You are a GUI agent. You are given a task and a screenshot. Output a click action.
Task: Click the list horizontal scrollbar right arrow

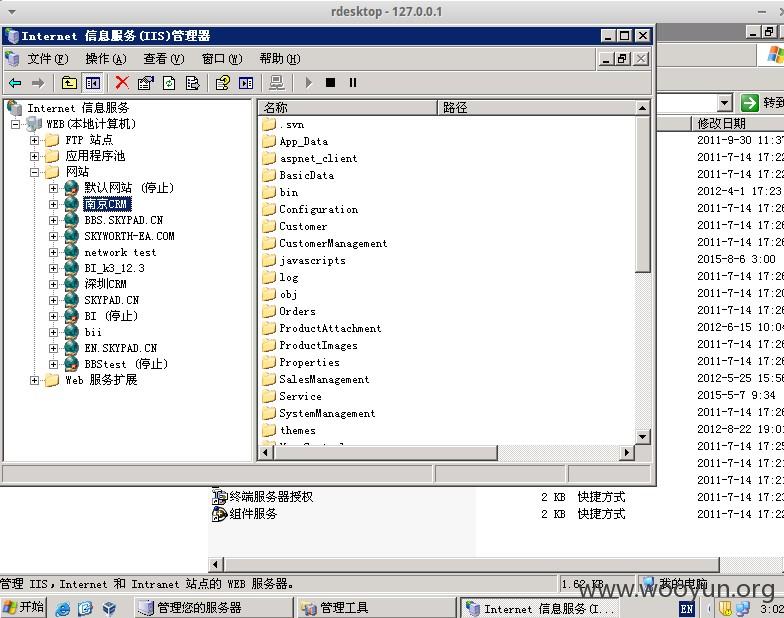coord(626,453)
